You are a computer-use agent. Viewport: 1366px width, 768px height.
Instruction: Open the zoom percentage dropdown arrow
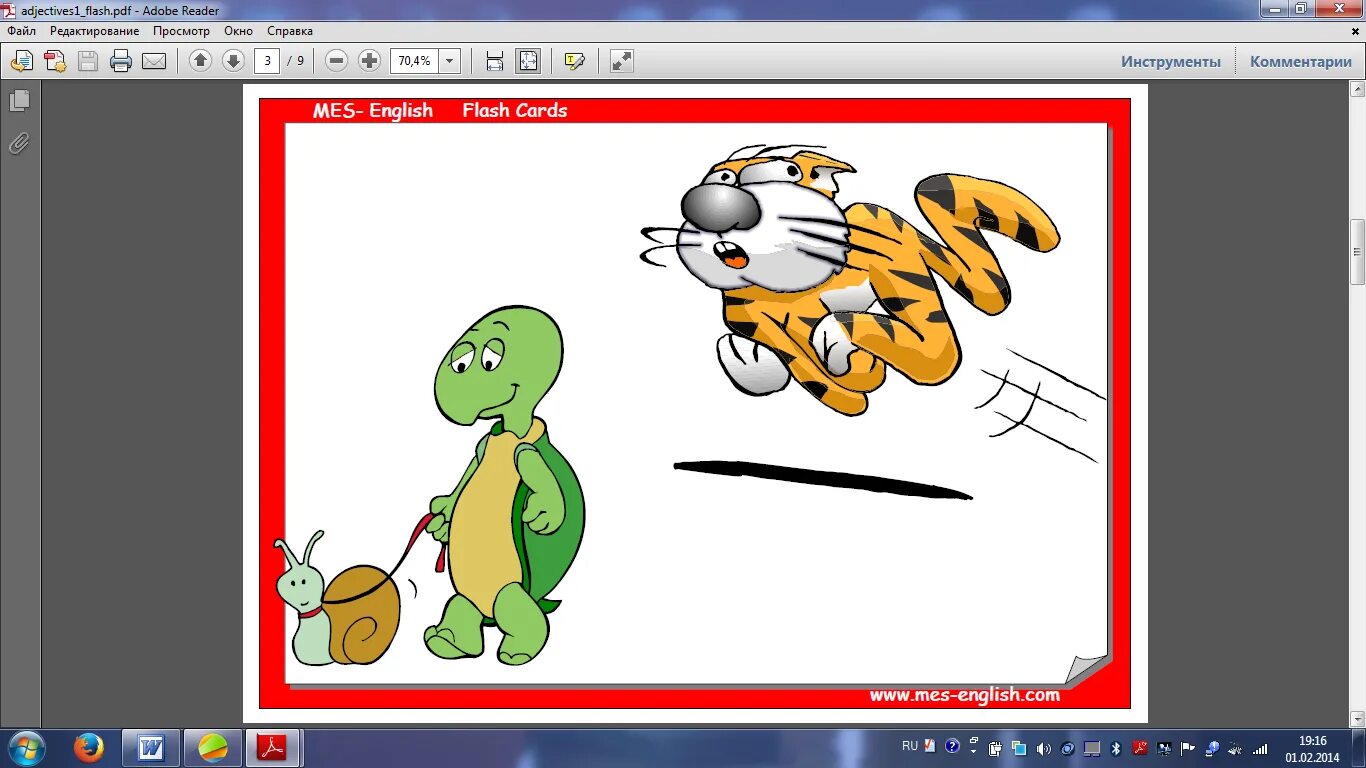tap(450, 61)
